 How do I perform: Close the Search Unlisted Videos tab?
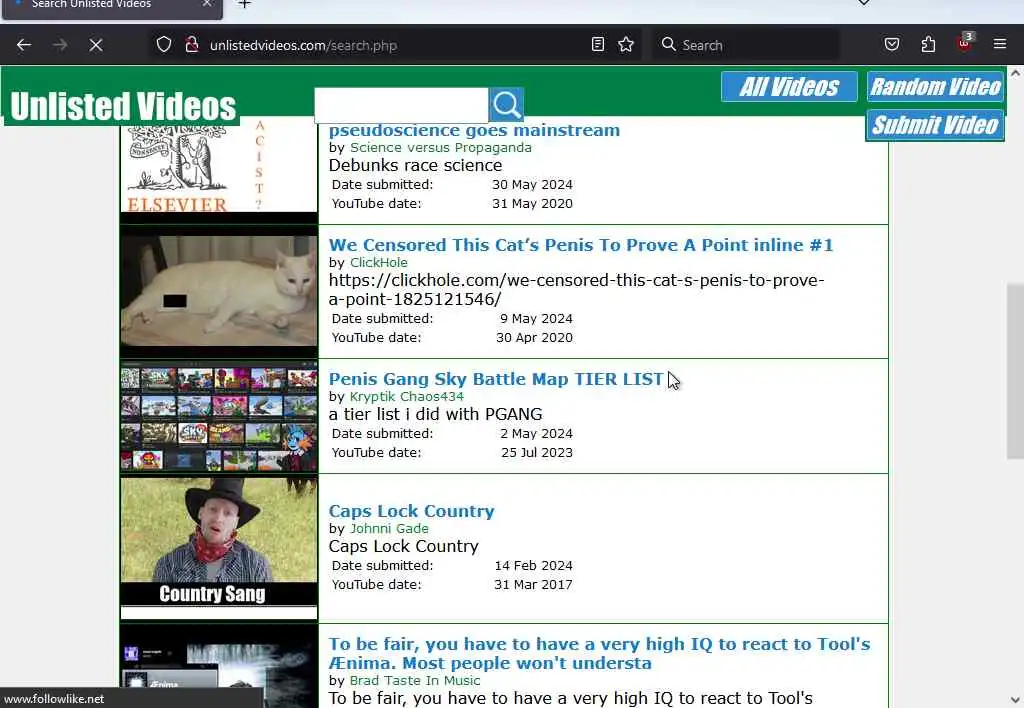[x=207, y=4]
